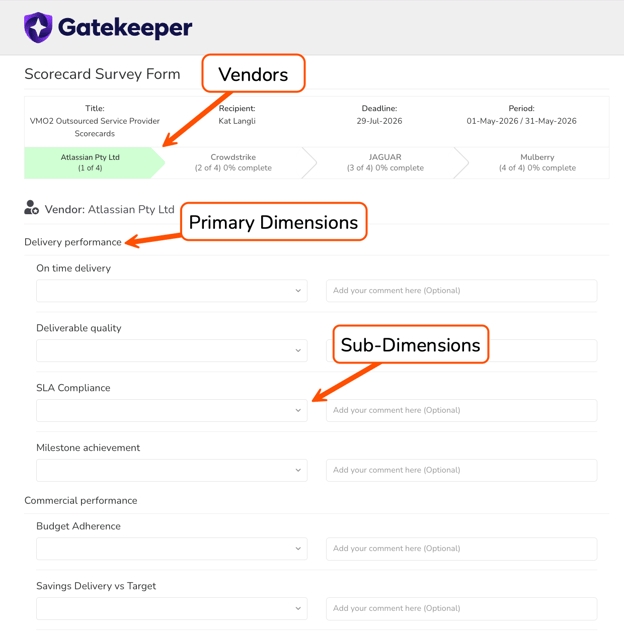Open the Budget Adherence rating dropdown
Image resolution: width=624 pixels, height=632 pixels.
(x=172, y=549)
